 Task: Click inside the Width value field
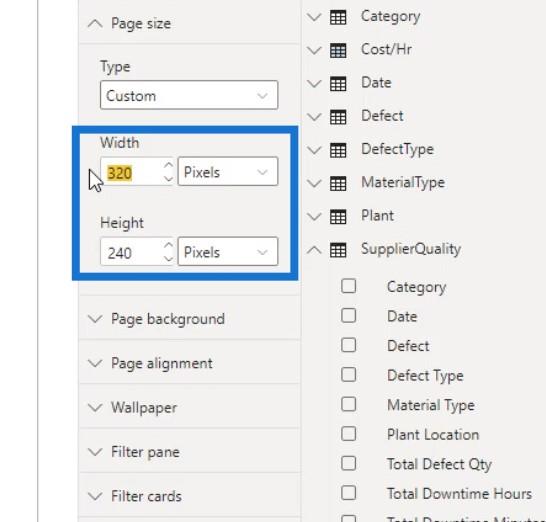(x=131, y=172)
